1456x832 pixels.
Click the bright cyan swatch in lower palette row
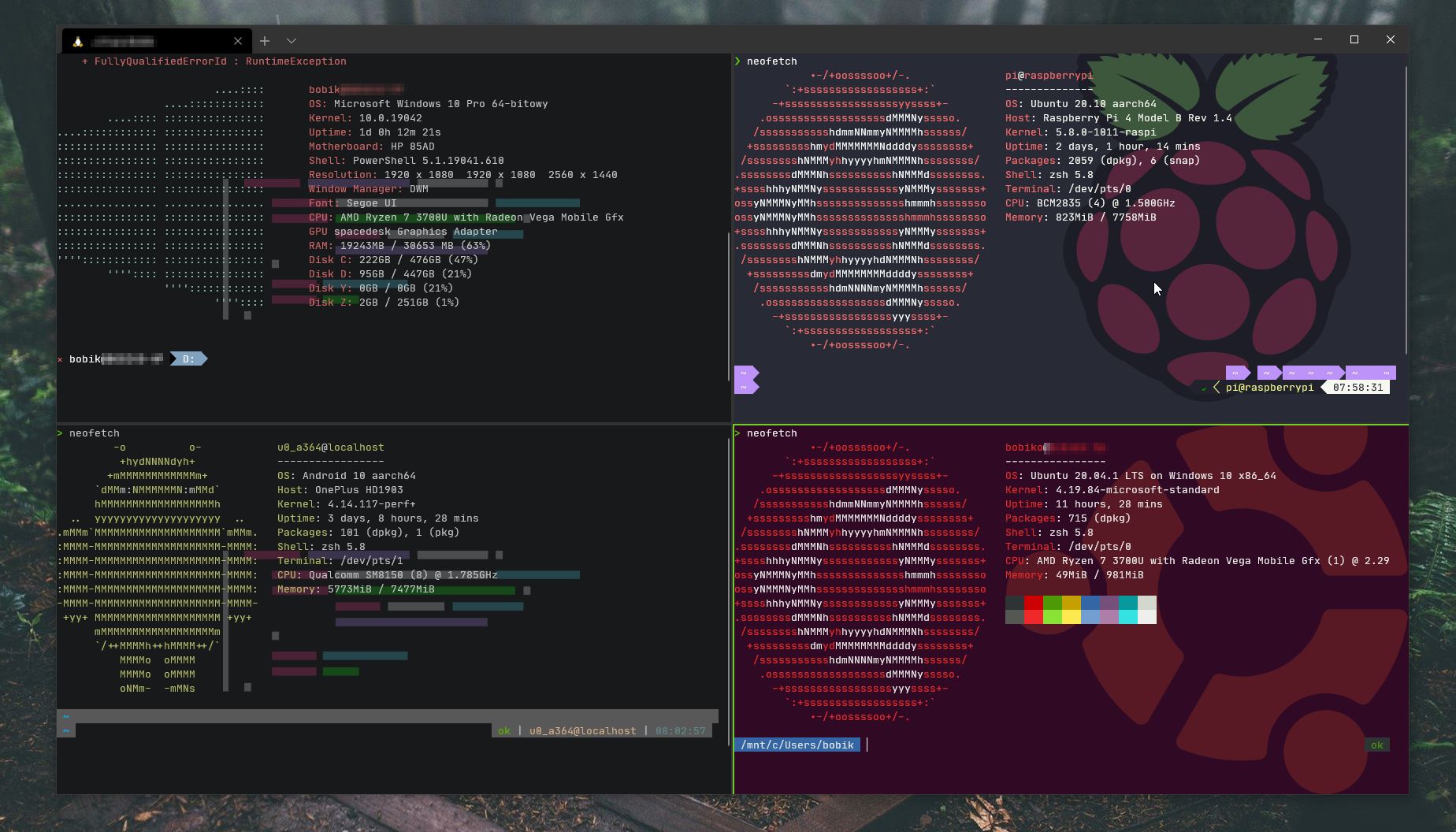(x=1127, y=617)
